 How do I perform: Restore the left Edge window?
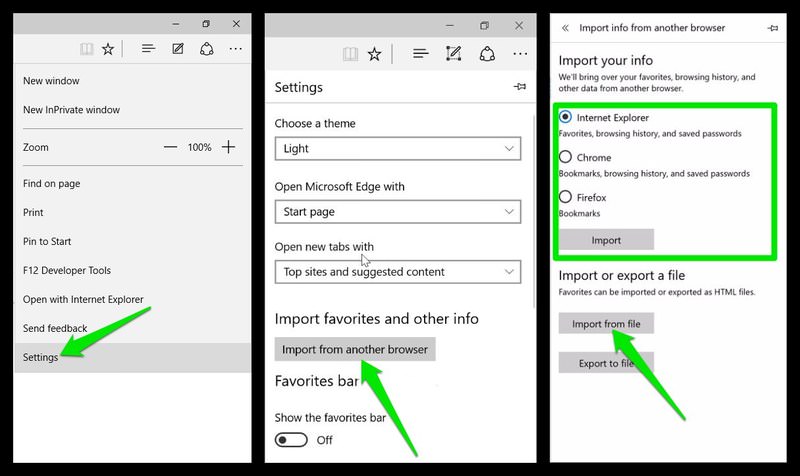point(206,23)
